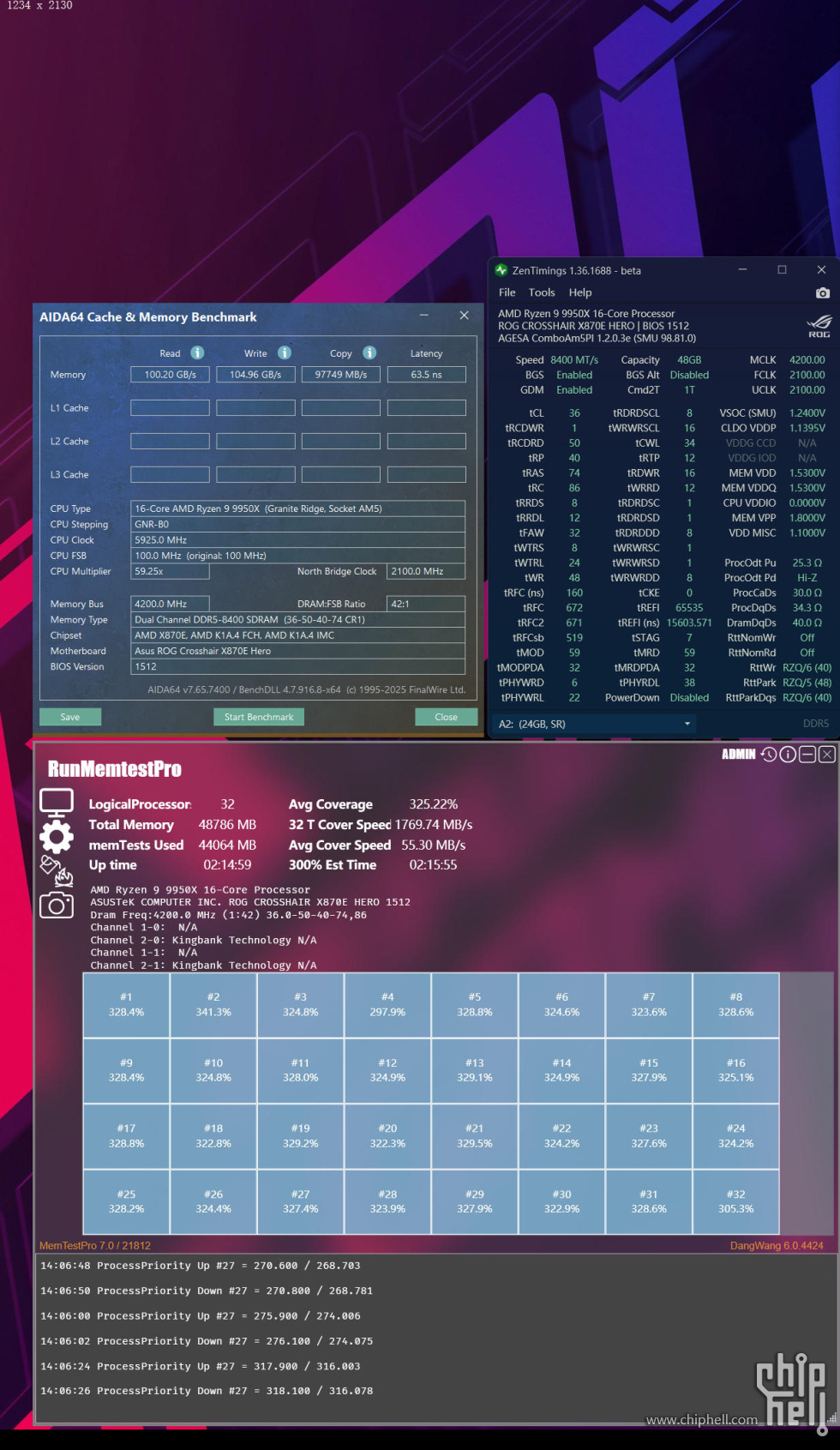
Task: Click the Memory Write 104.96 GB/s field
Action: (x=255, y=375)
